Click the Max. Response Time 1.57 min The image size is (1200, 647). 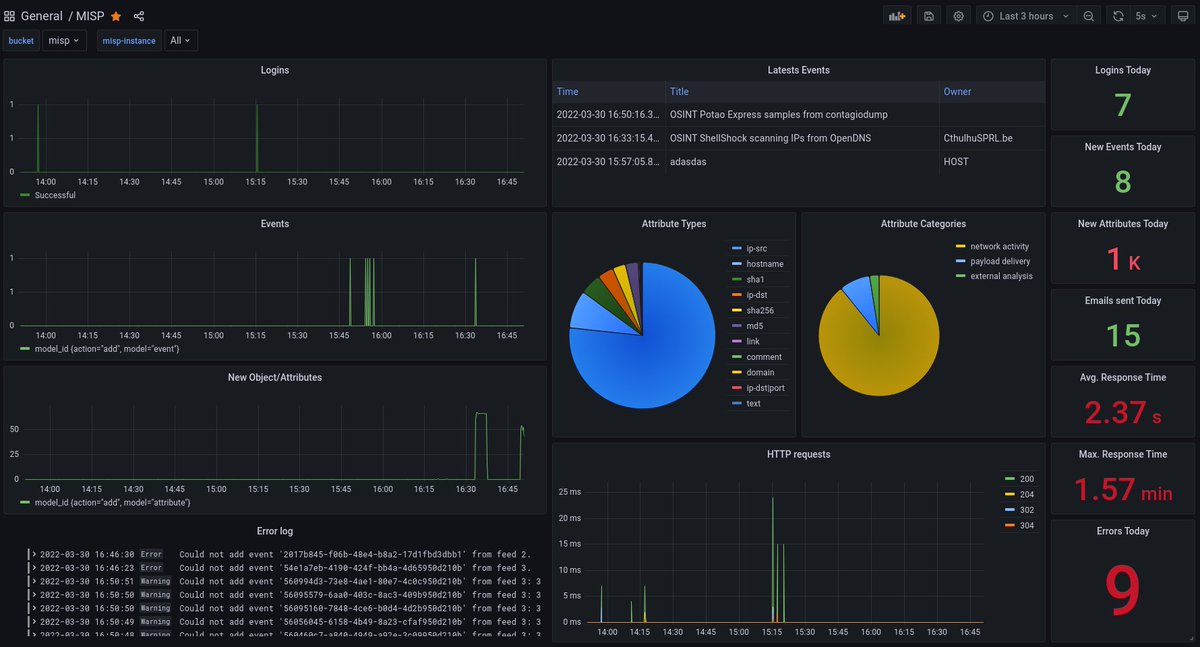tap(1124, 490)
